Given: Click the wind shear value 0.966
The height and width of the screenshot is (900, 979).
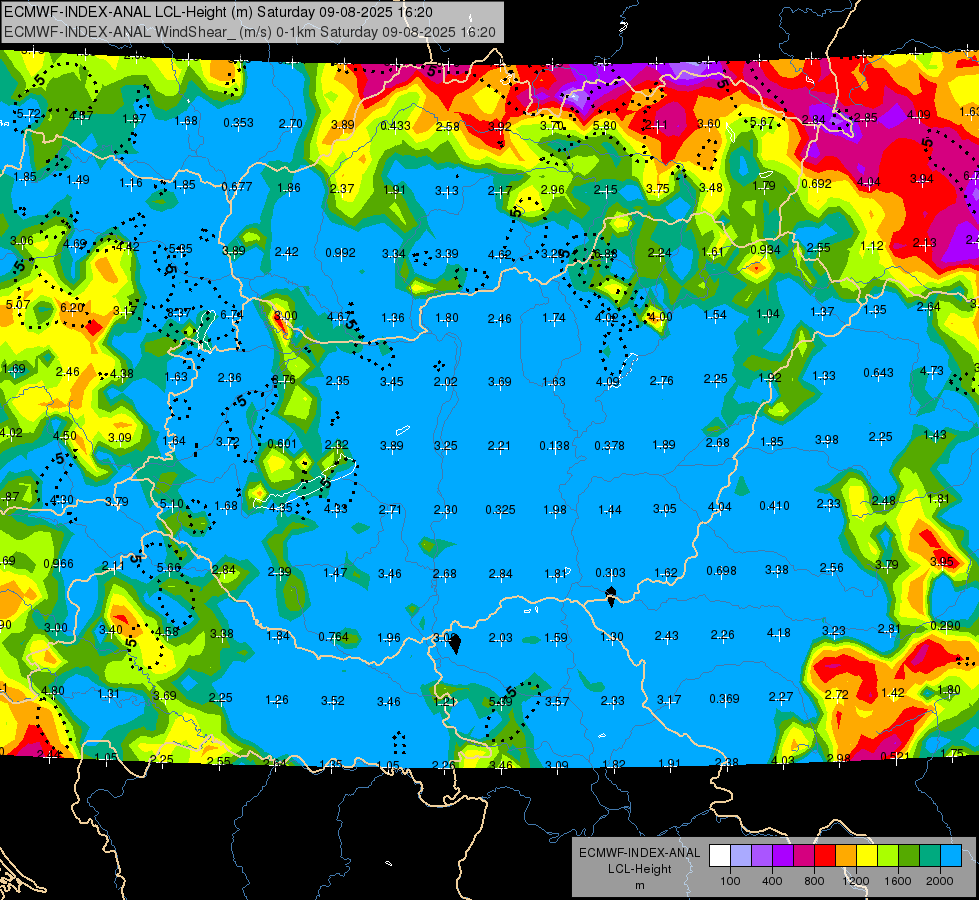Looking at the screenshot, I should [x=58, y=563].
